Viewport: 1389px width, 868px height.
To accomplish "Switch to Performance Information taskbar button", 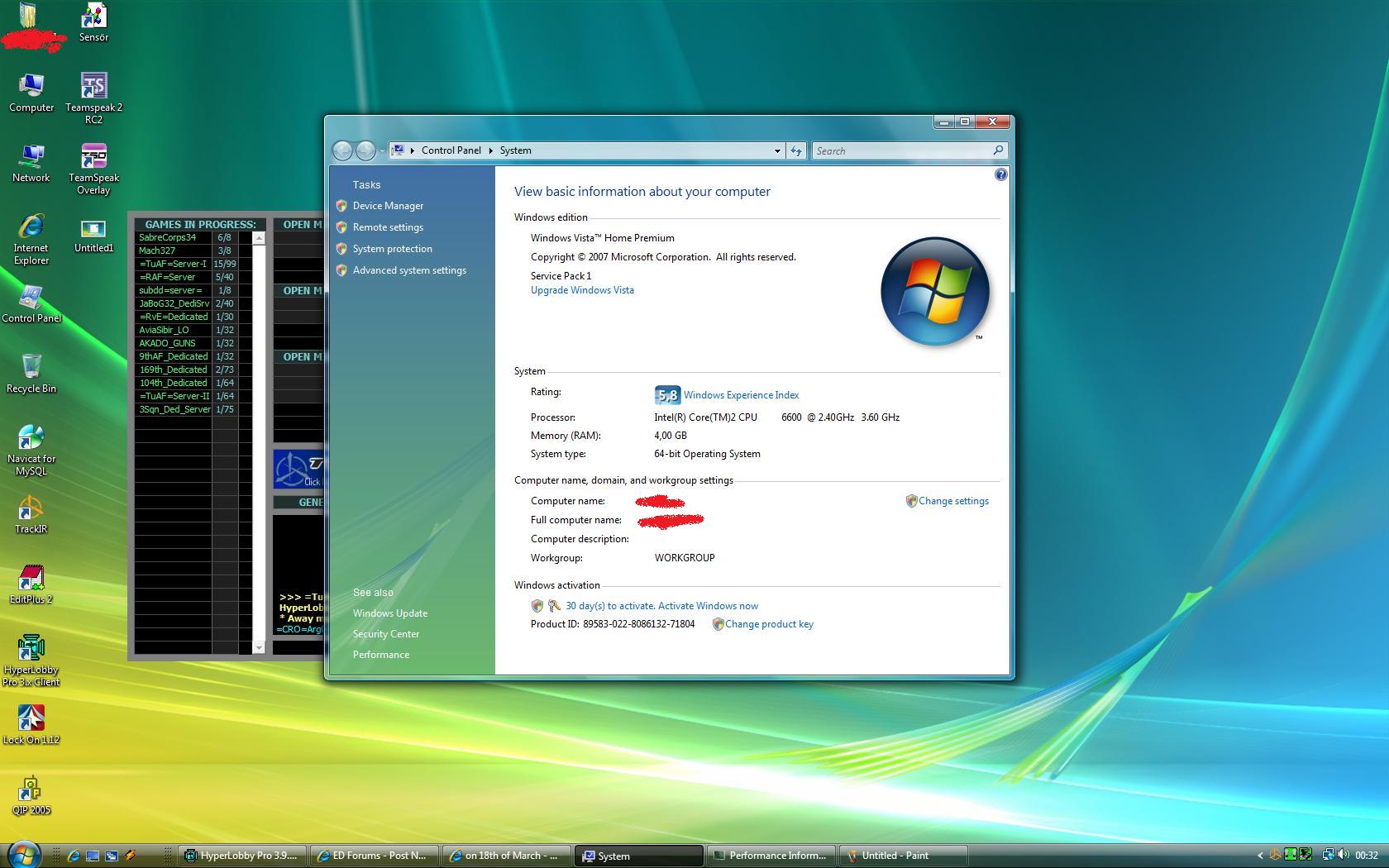I will pos(771,856).
